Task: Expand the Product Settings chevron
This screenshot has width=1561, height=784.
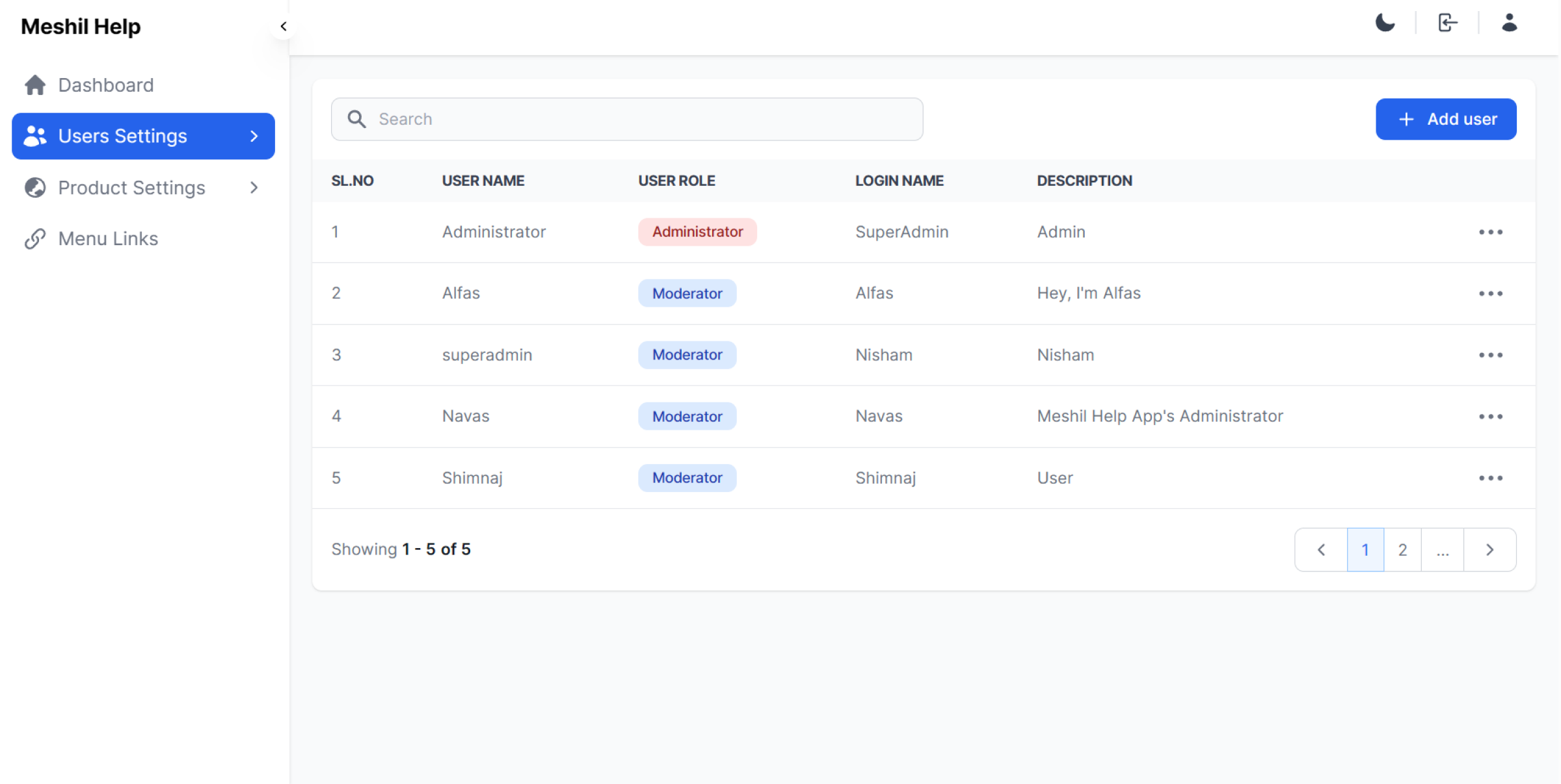Action: 254,188
